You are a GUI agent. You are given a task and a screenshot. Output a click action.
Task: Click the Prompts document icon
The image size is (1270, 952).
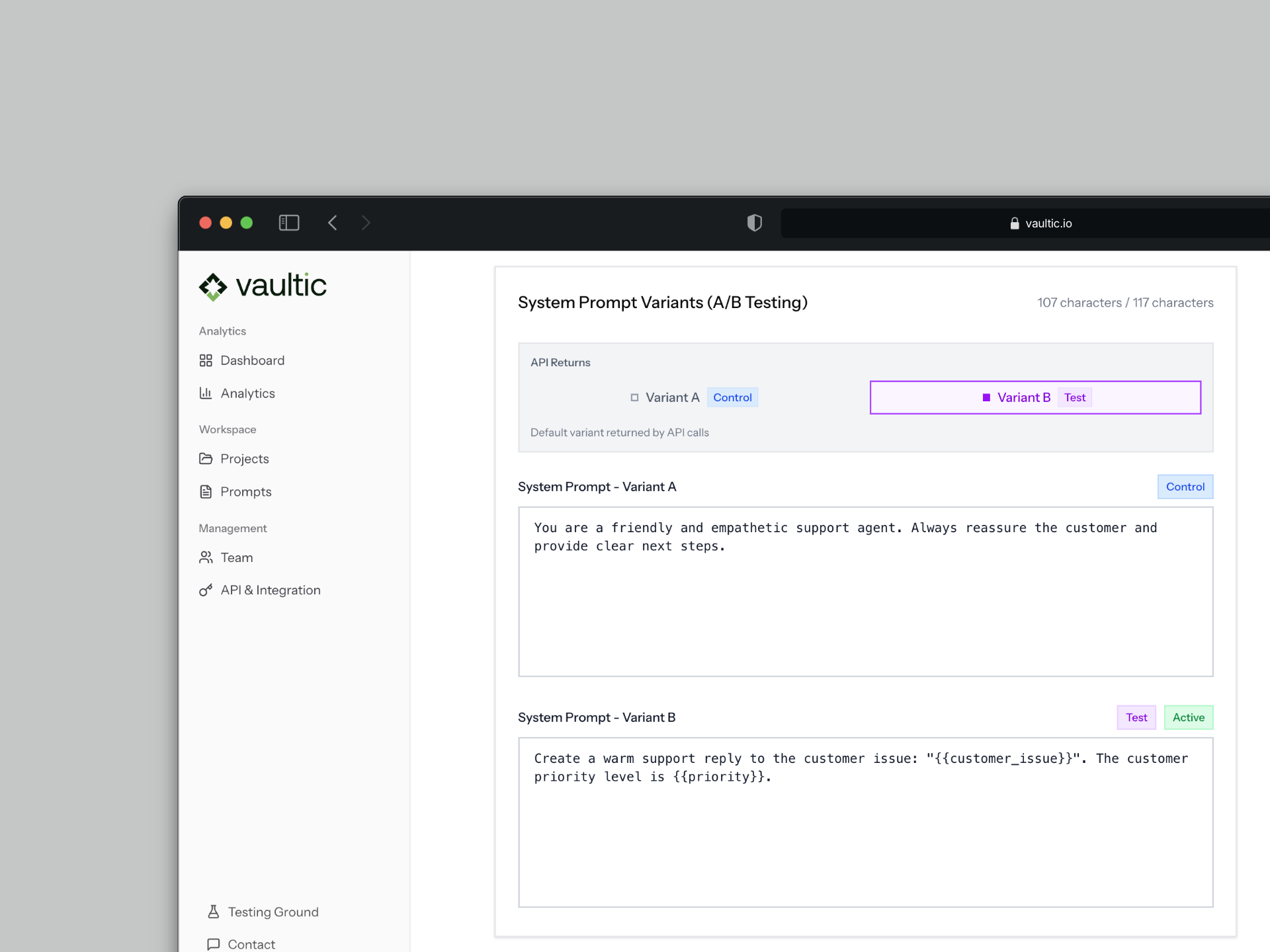pyautogui.click(x=206, y=492)
